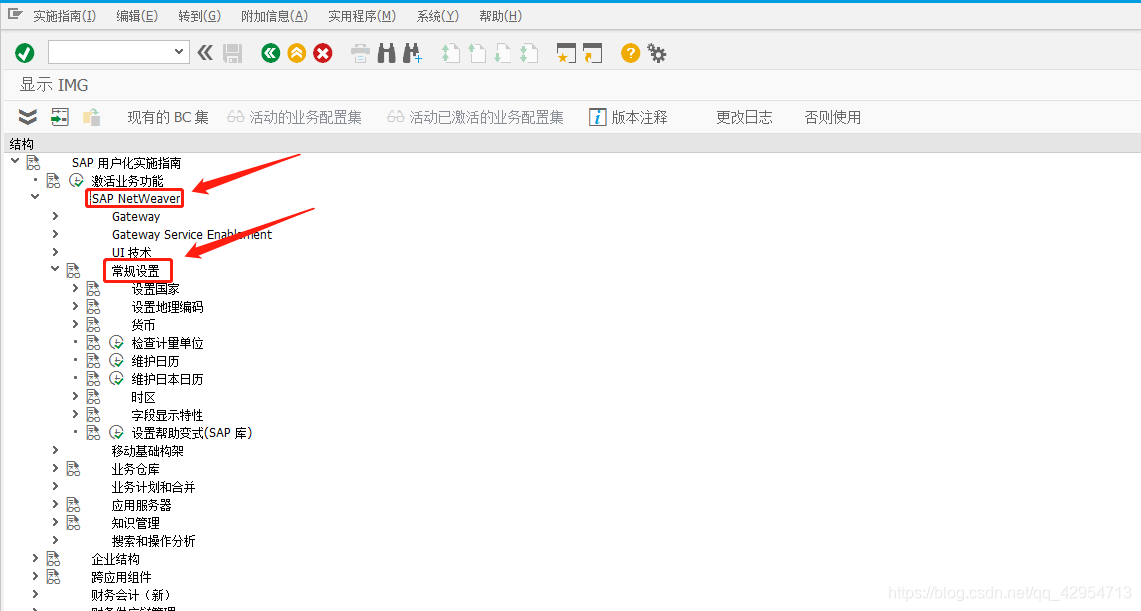
Task: Open documentation icon for 企业结构
Action: pyautogui.click(x=53, y=559)
